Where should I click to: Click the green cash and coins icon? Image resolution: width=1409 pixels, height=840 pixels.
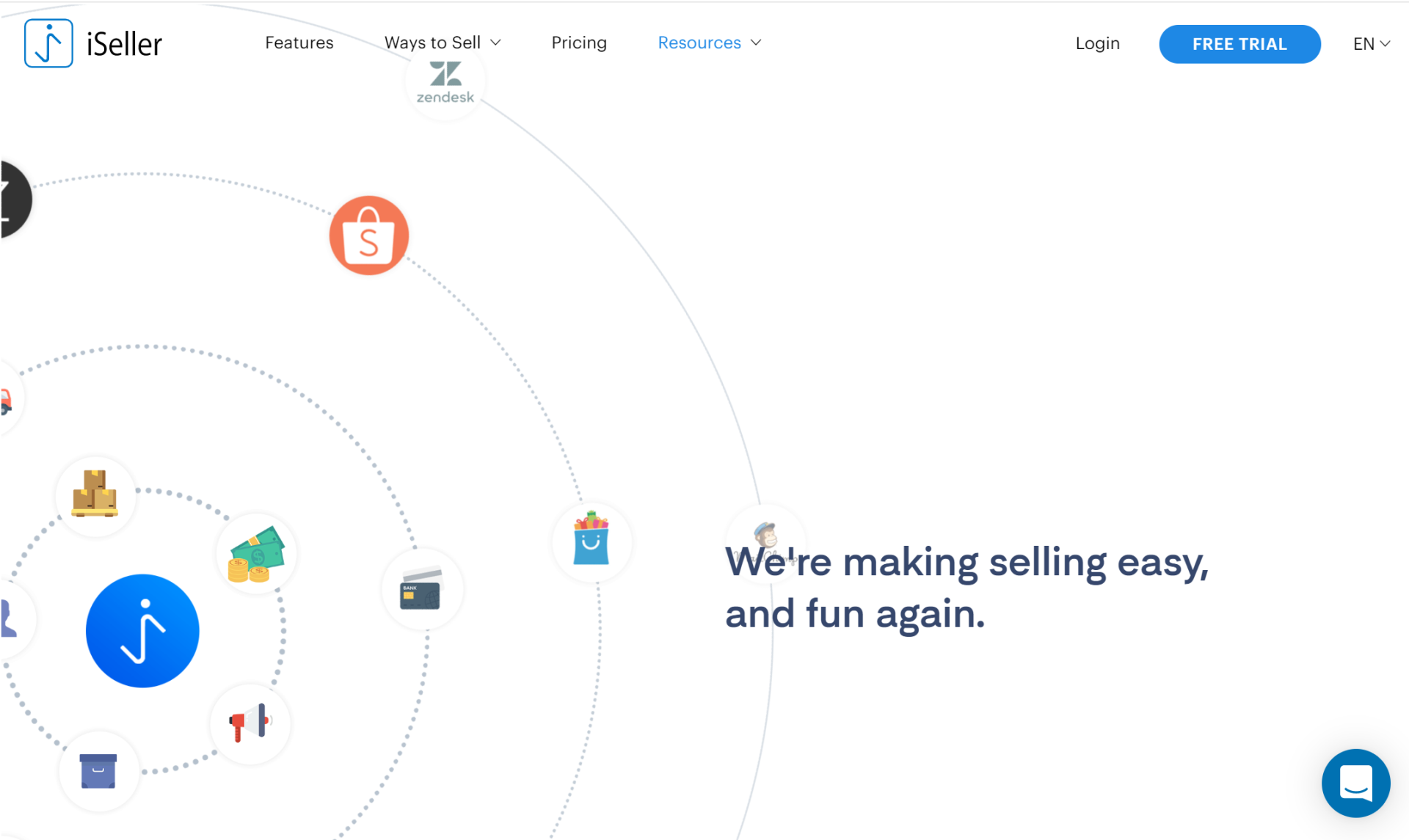pyautogui.click(x=256, y=555)
